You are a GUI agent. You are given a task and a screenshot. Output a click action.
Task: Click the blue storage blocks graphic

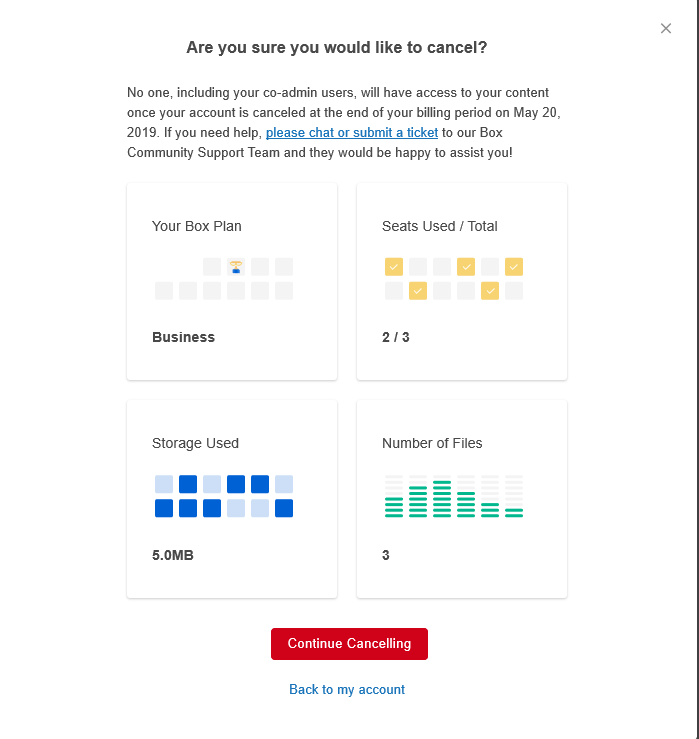click(224, 496)
